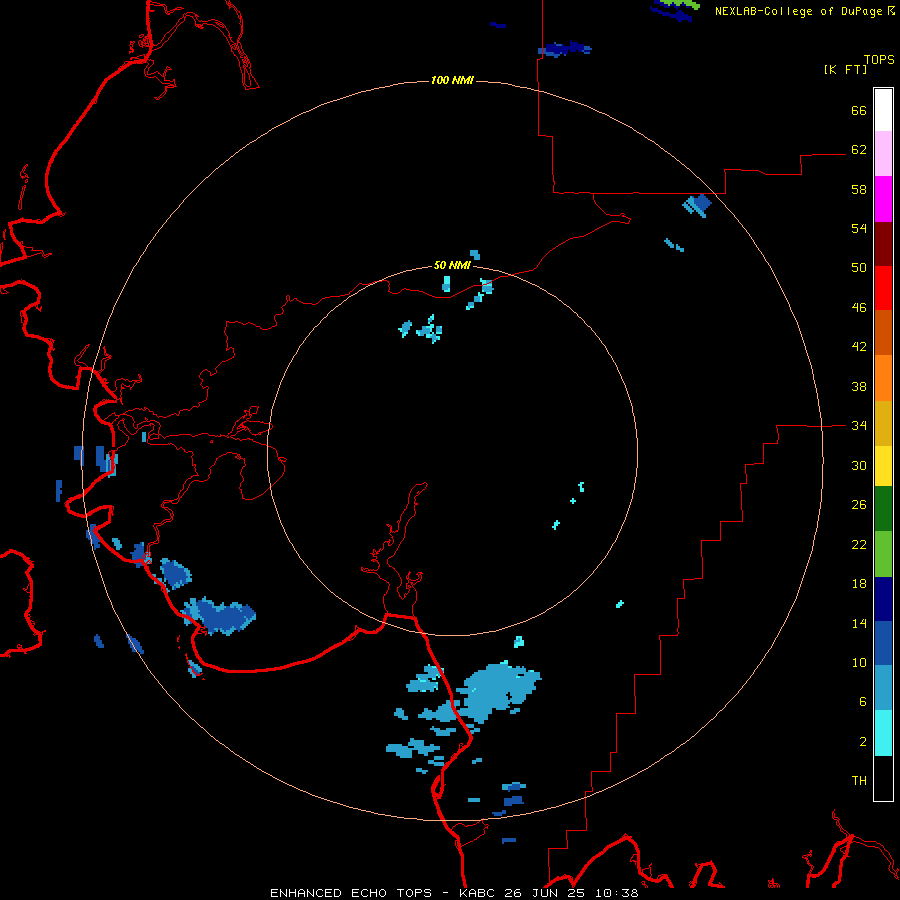This screenshot has width=900, height=900.
Task: Pick the medium blue legend swatch
Action: tap(883, 643)
